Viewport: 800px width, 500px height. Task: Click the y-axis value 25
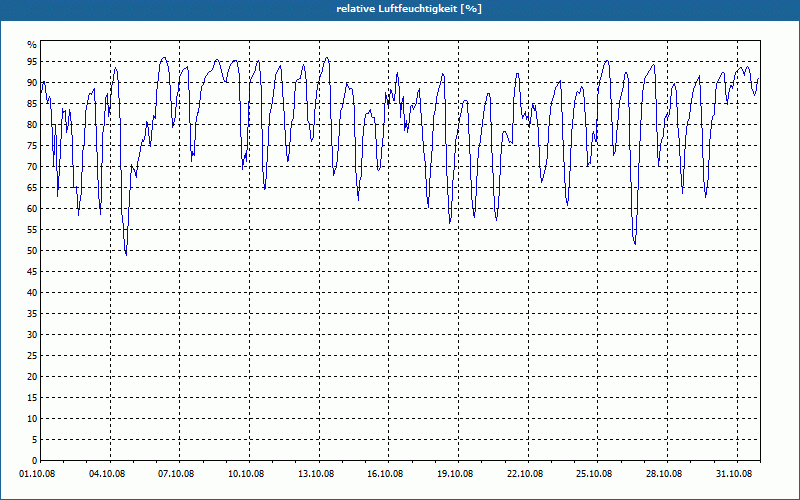32,356
